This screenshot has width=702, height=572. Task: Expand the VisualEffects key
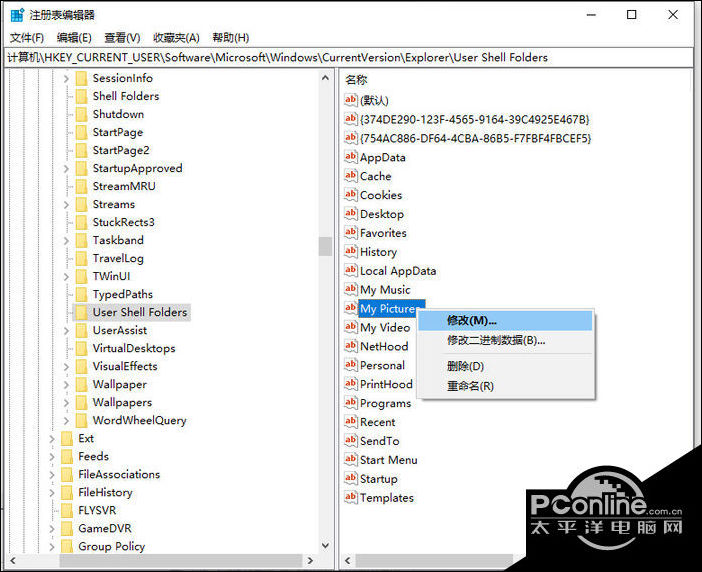pos(66,367)
